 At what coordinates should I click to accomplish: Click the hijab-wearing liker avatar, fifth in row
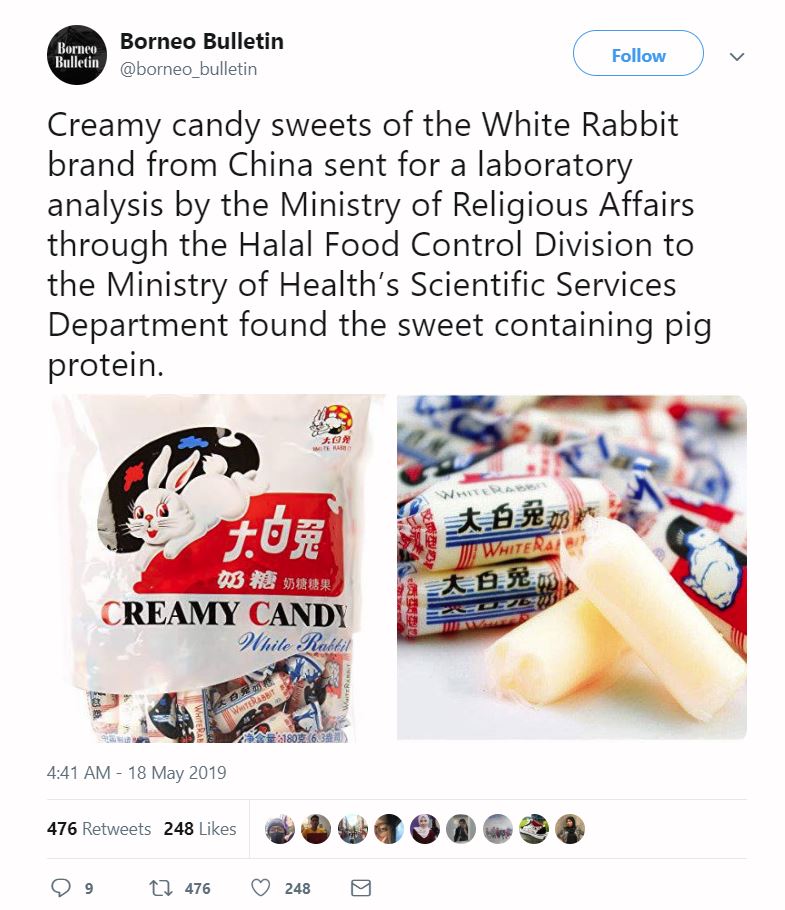pyautogui.click(x=425, y=829)
